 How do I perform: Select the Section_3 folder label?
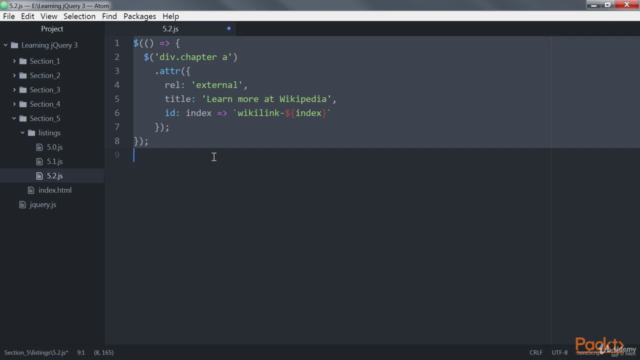(45, 90)
